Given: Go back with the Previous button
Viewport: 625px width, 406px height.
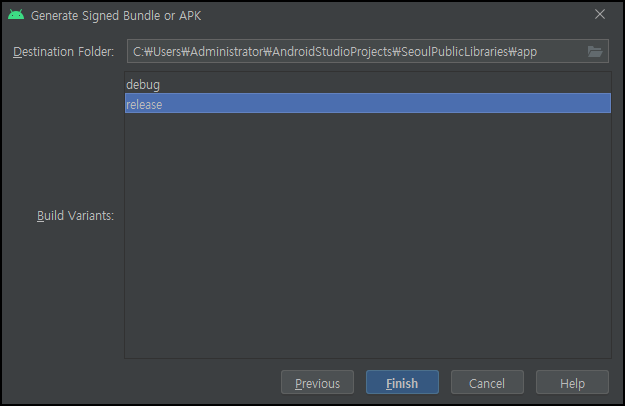Looking at the screenshot, I should click(x=317, y=382).
